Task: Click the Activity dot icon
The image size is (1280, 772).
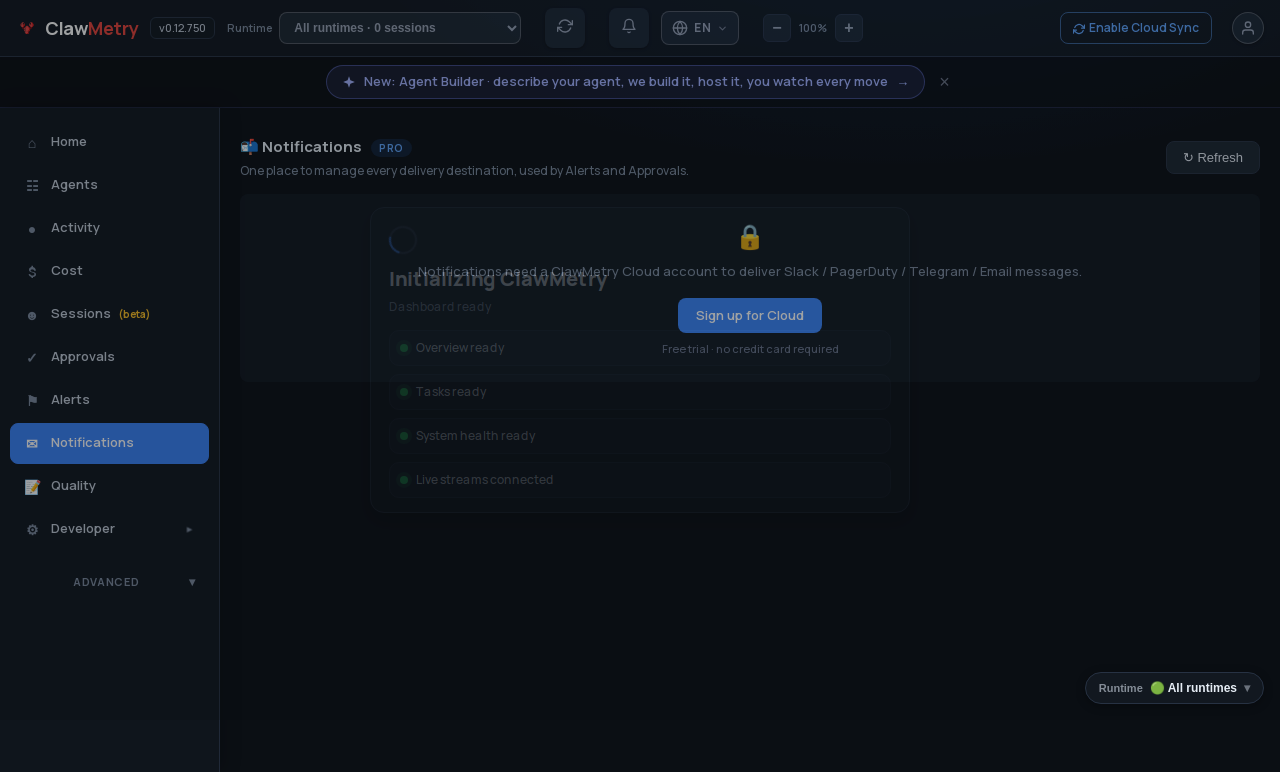Action: pos(32,229)
